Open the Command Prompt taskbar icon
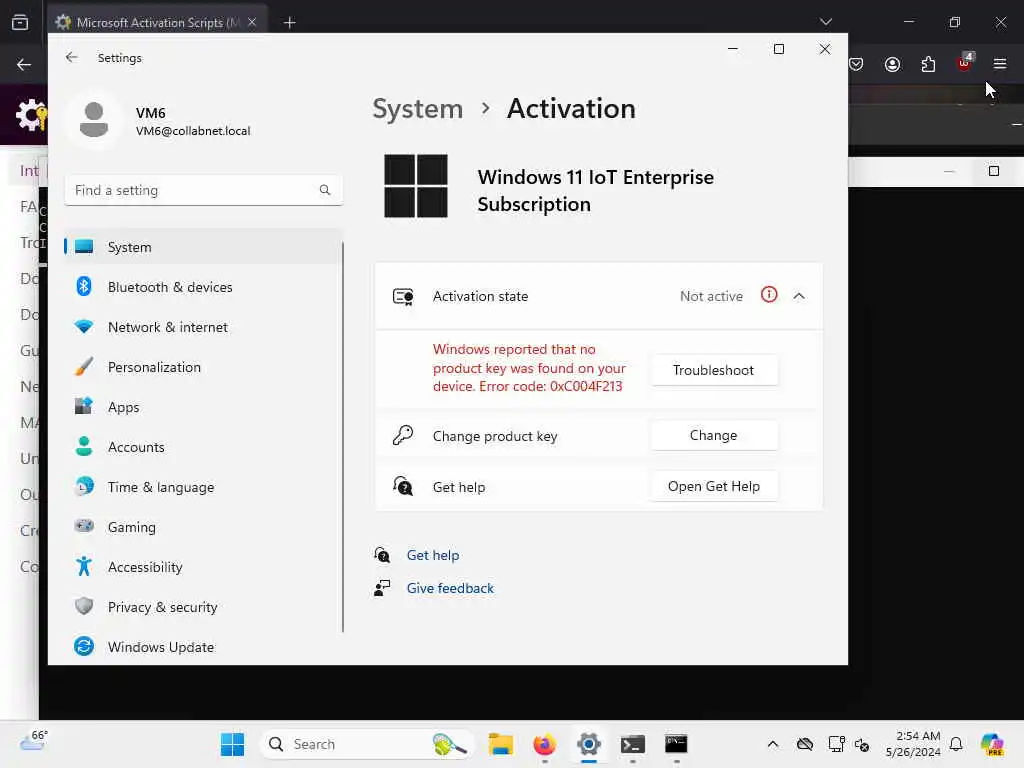The width and height of the screenshot is (1024, 768). [x=676, y=744]
